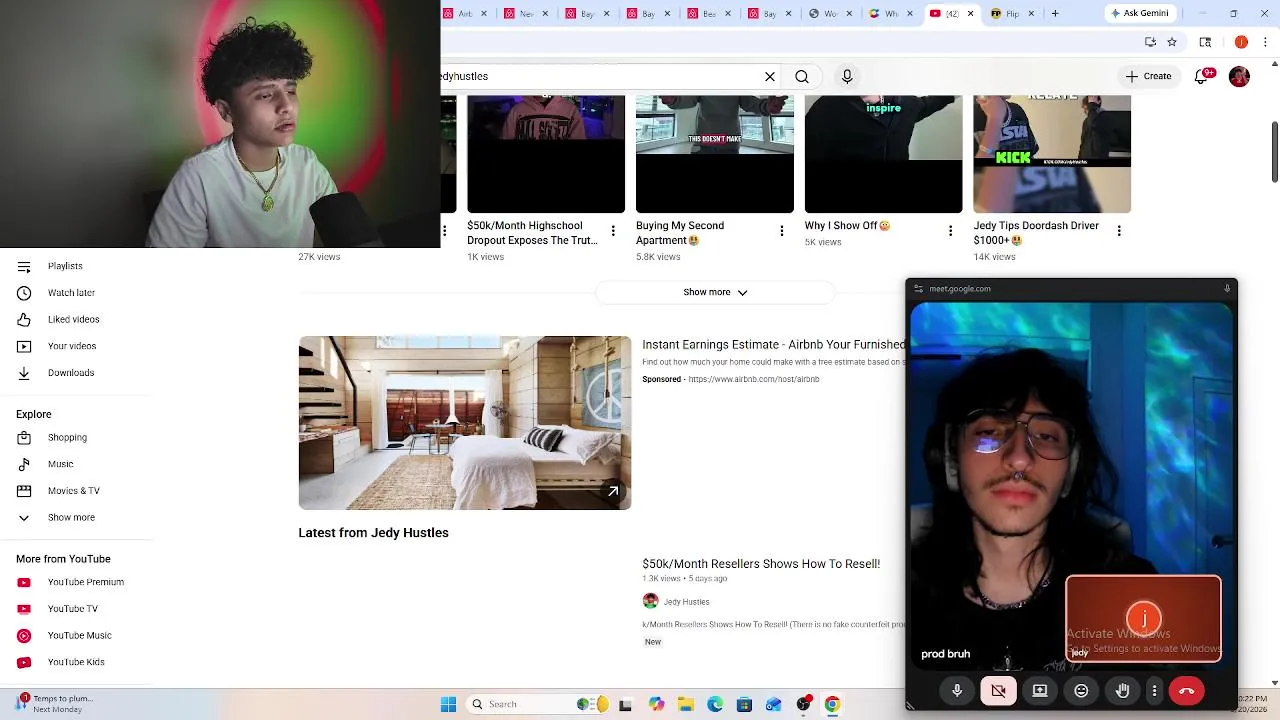Raise hand in Google Meet
The width and height of the screenshot is (1280, 720).
tap(1122, 691)
